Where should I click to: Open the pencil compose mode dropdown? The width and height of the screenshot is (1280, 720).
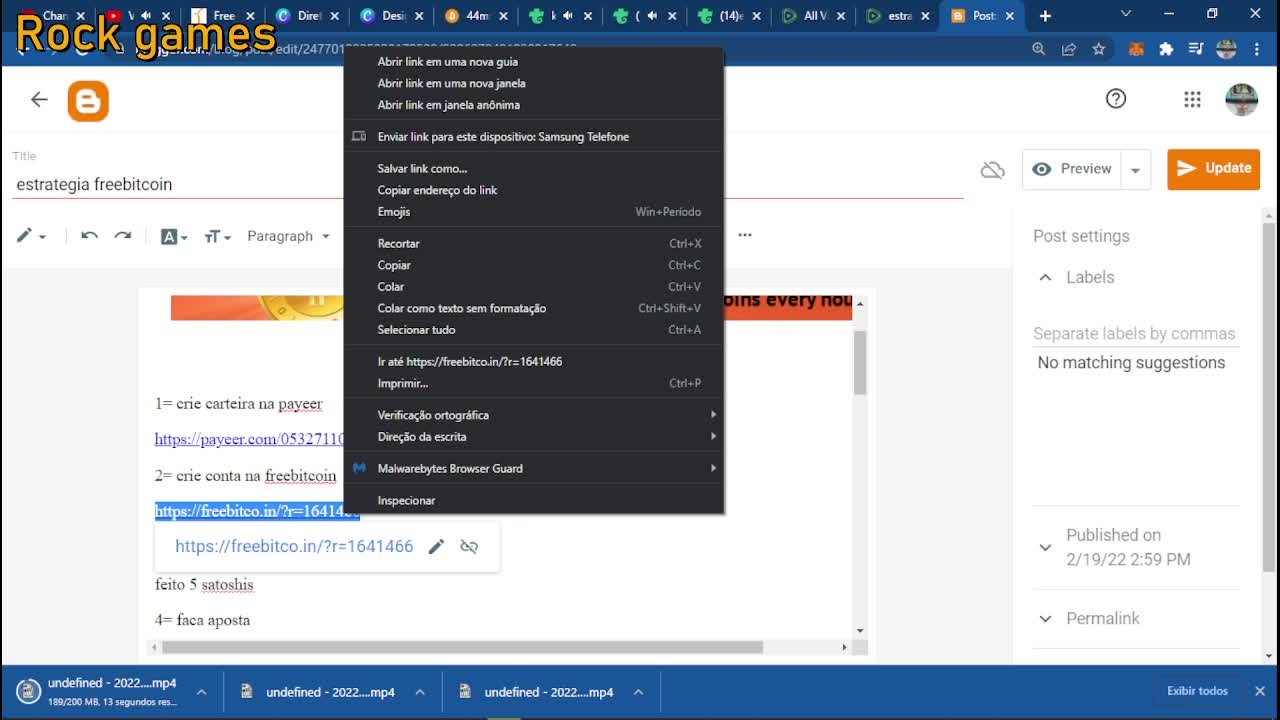pyautogui.click(x=31, y=236)
